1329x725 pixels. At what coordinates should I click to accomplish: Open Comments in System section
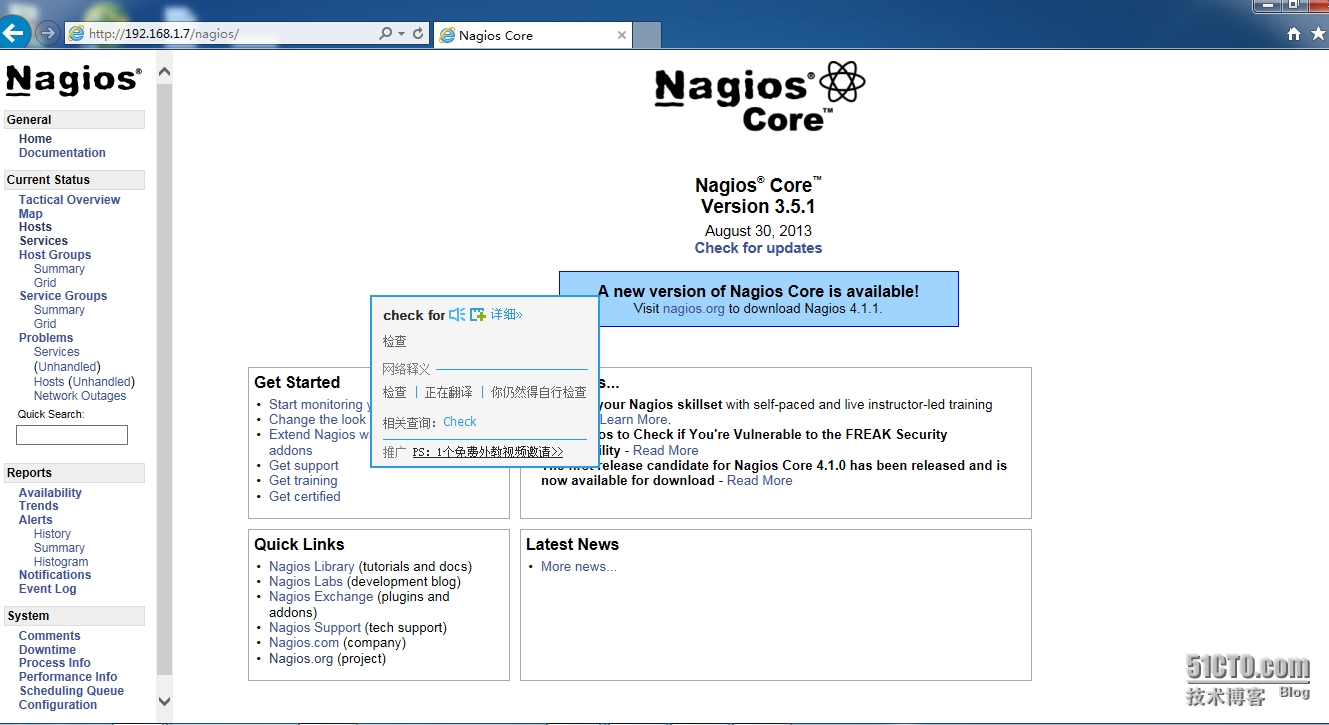tap(50, 636)
